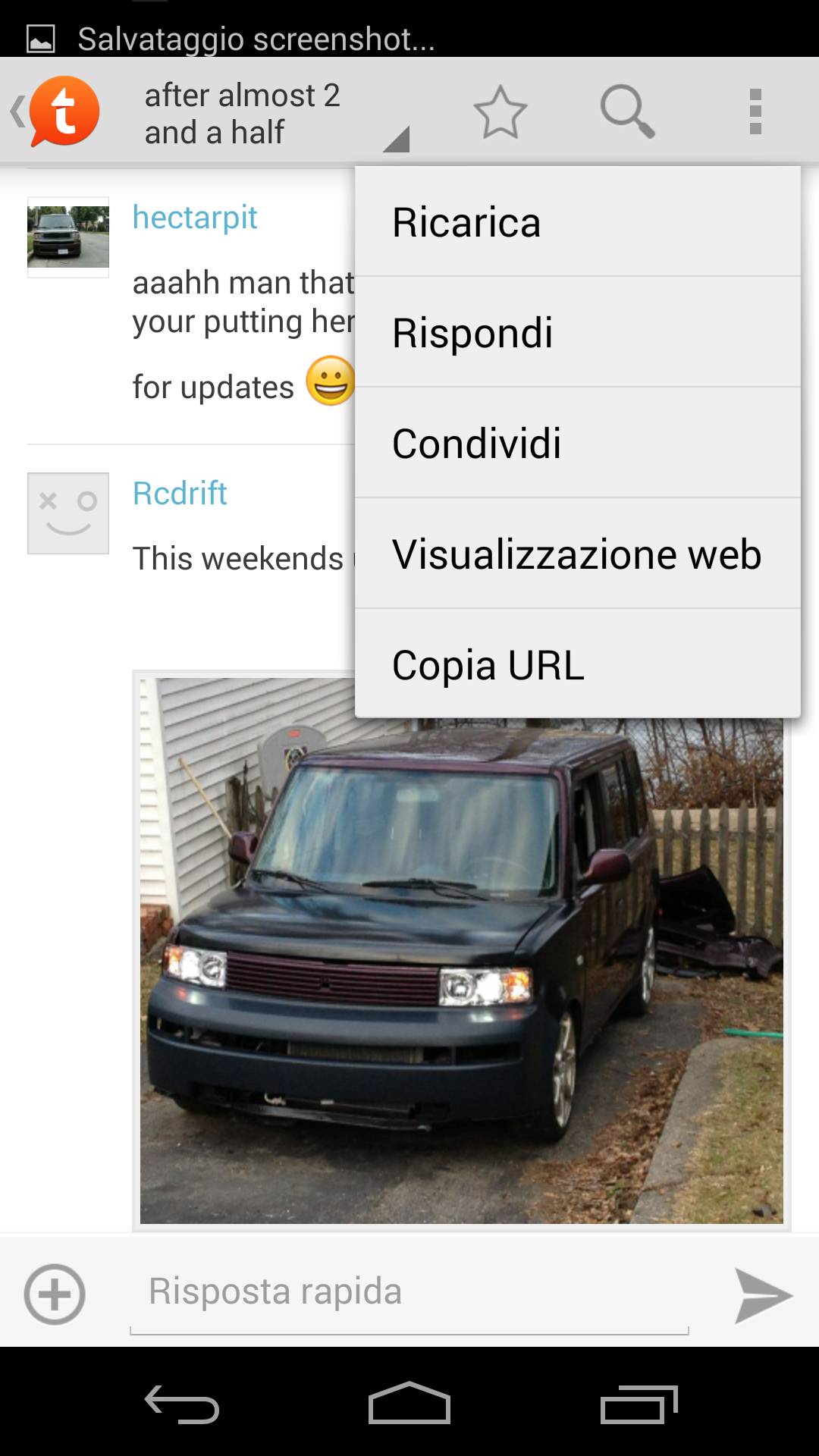Select Condividi menu entry
The image size is (819, 1456).
click(x=578, y=443)
